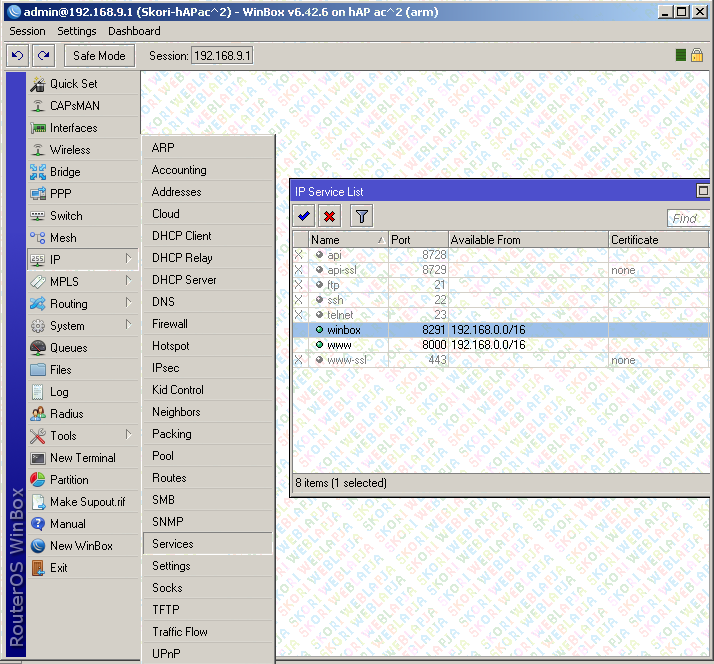Screen dimensions: 714x664
Task: Open the Session menu in menu bar
Action: click(x=27, y=32)
